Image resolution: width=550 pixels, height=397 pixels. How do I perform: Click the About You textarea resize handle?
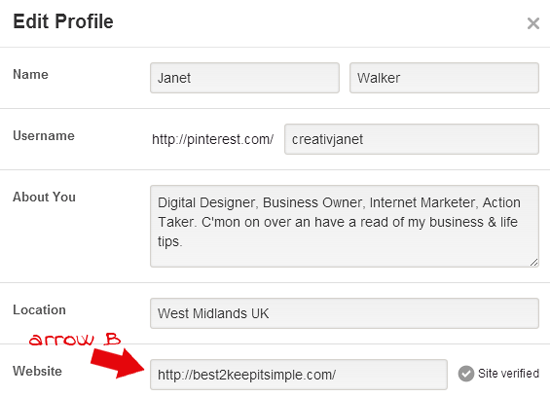tap(534, 262)
